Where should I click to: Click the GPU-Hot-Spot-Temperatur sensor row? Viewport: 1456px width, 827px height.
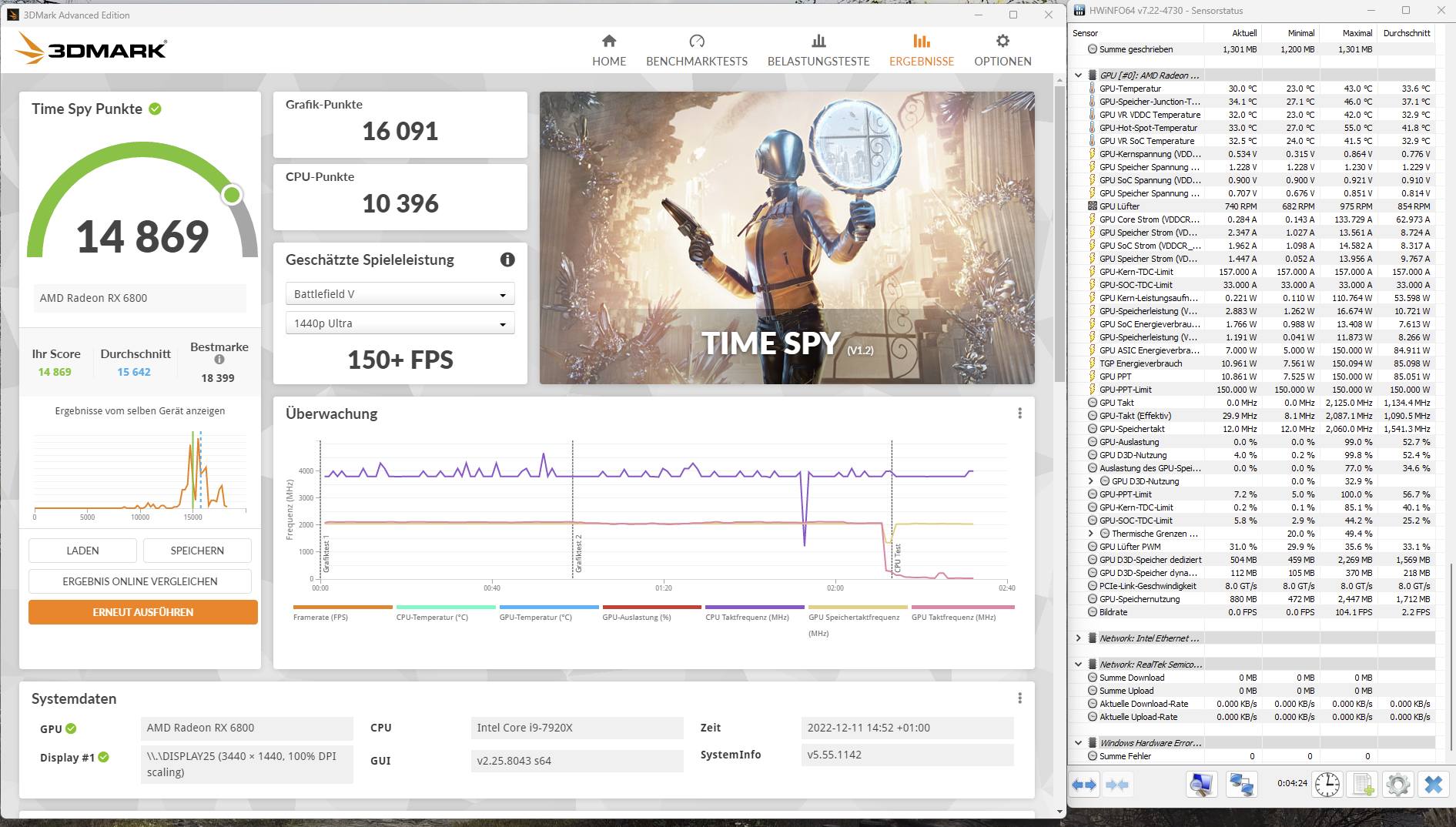click(1253, 128)
